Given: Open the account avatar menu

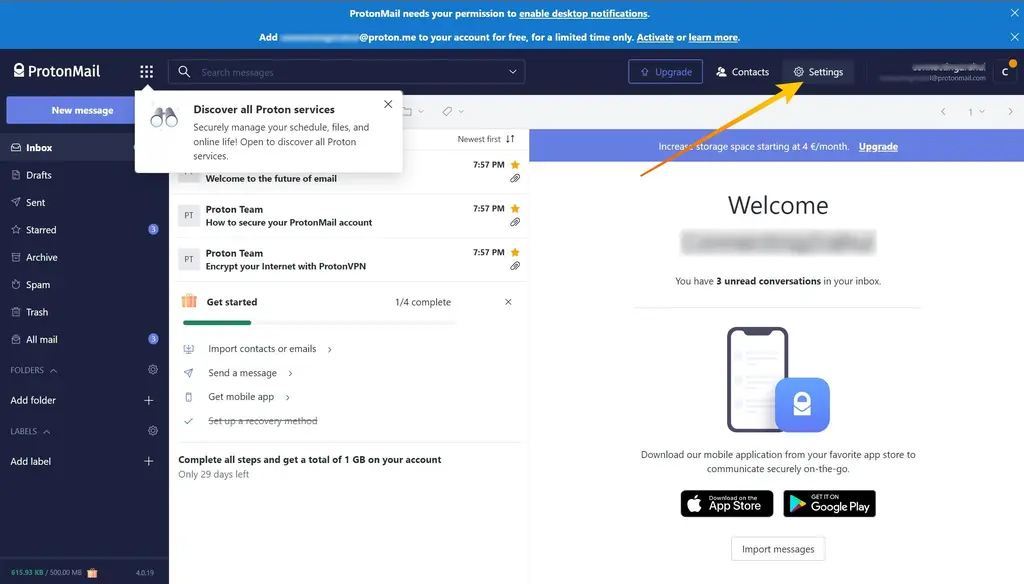Looking at the screenshot, I should pos(1005,72).
